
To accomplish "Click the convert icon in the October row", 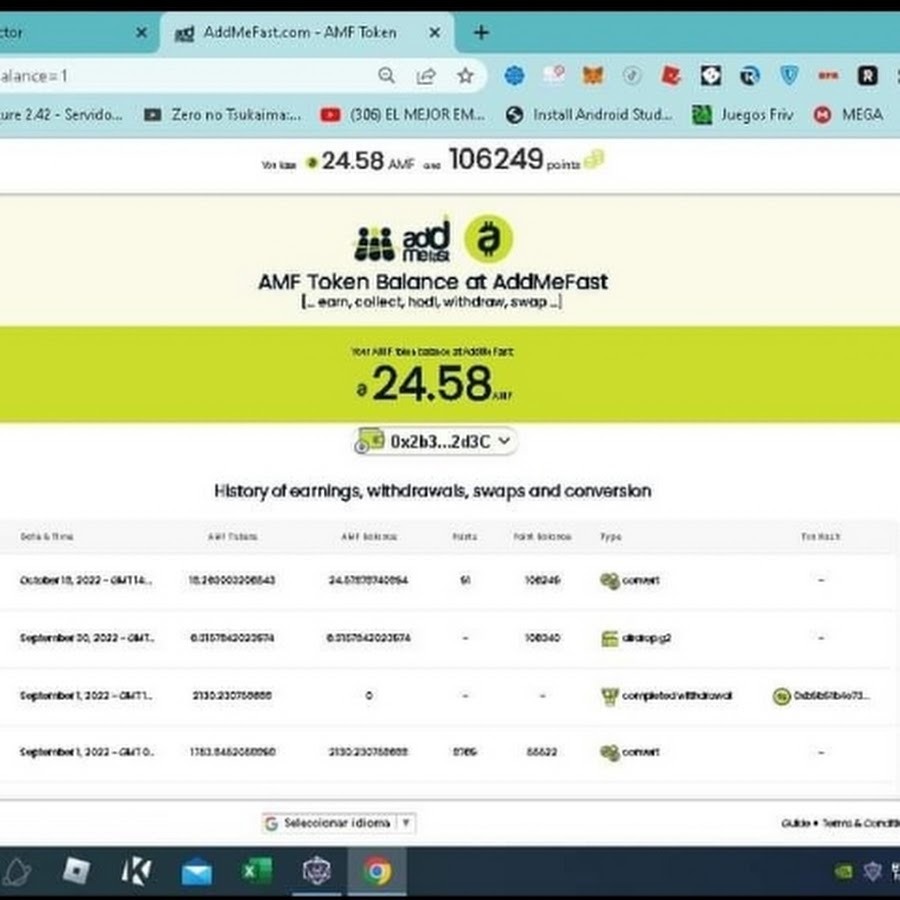I will [x=610, y=580].
